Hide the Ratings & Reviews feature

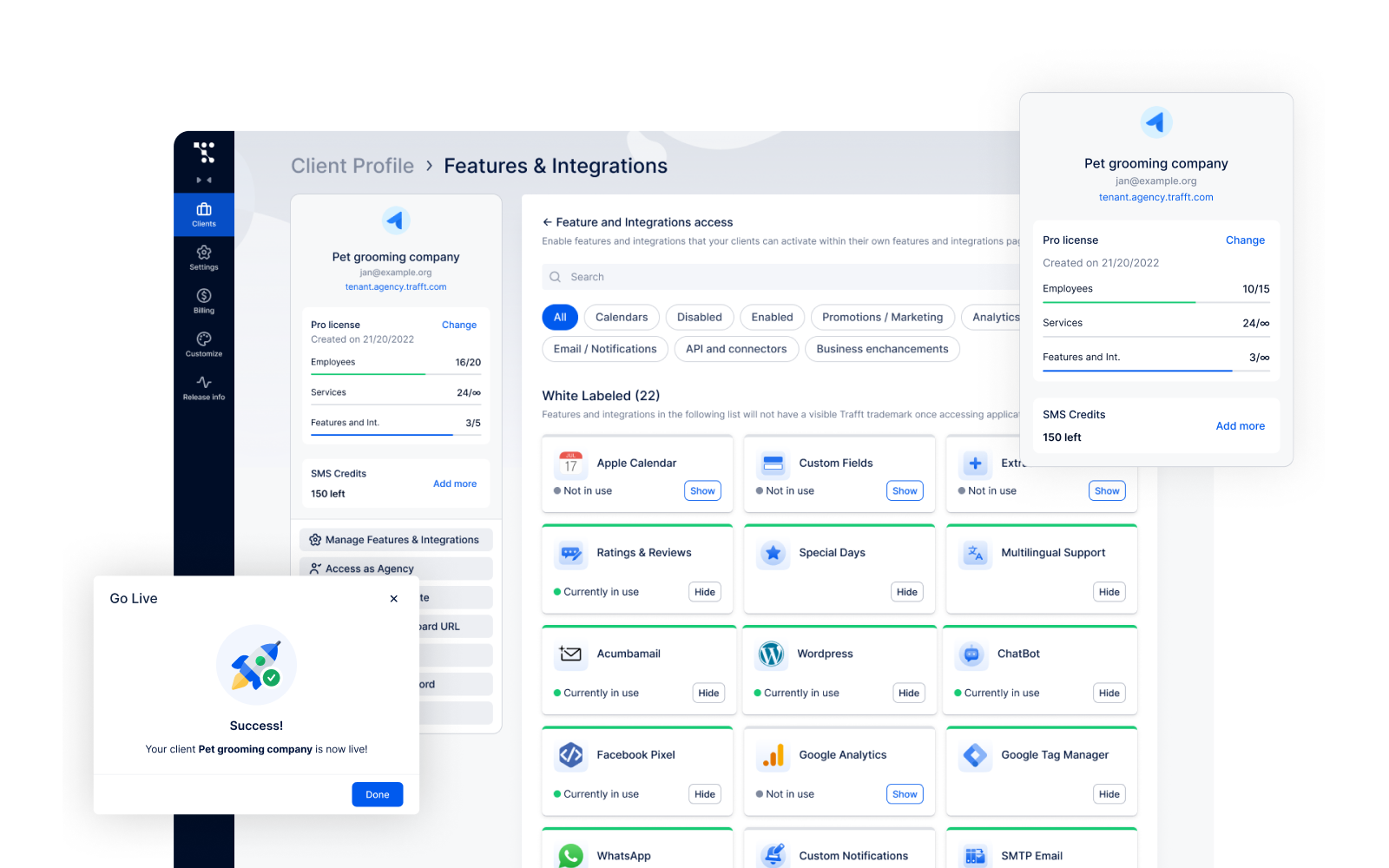pyautogui.click(x=705, y=592)
